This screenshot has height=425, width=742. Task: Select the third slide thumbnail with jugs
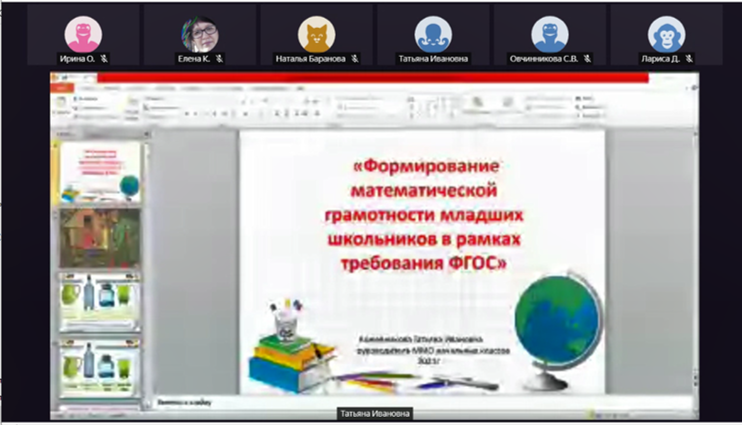coord(100,302)
